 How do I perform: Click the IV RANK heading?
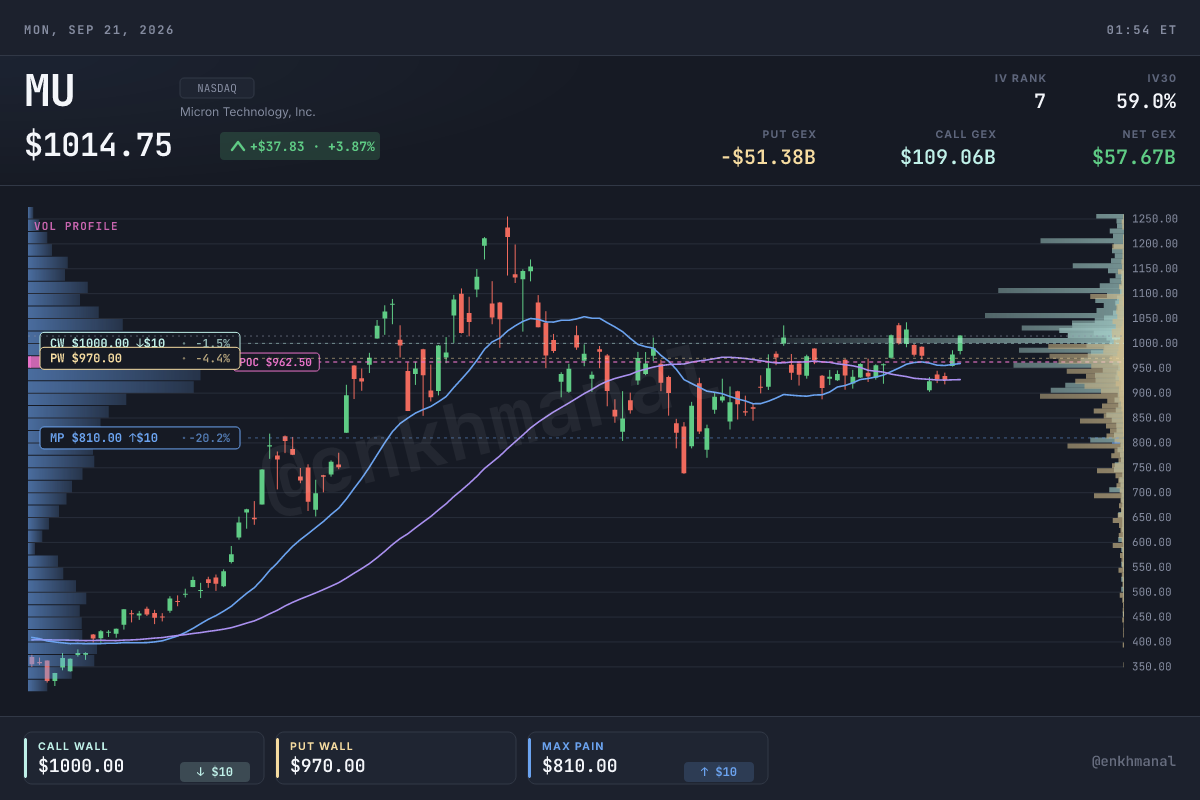(1021, 78)
